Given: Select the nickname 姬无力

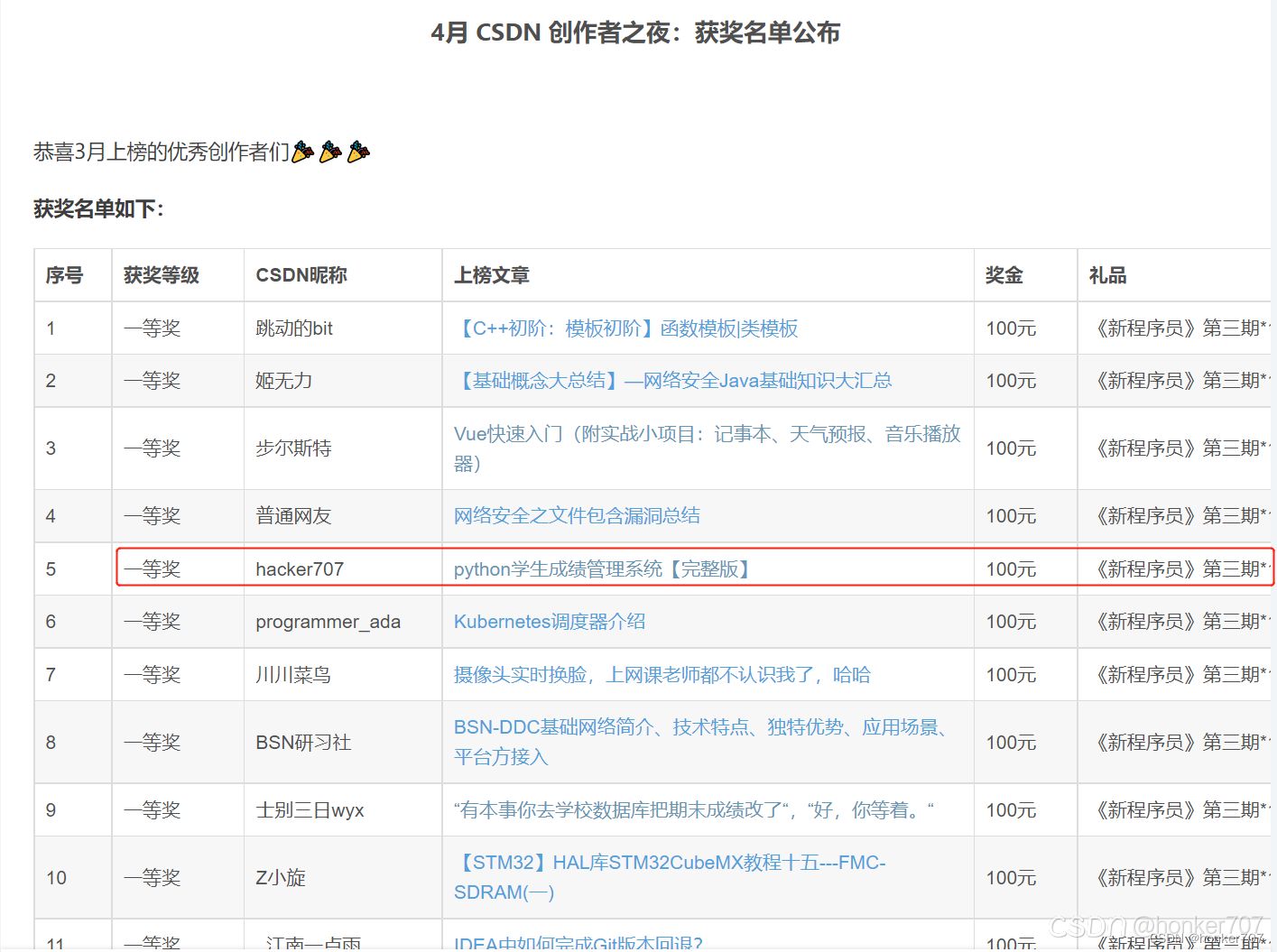Looking at the screenshot, I should [x=284, y=381].
